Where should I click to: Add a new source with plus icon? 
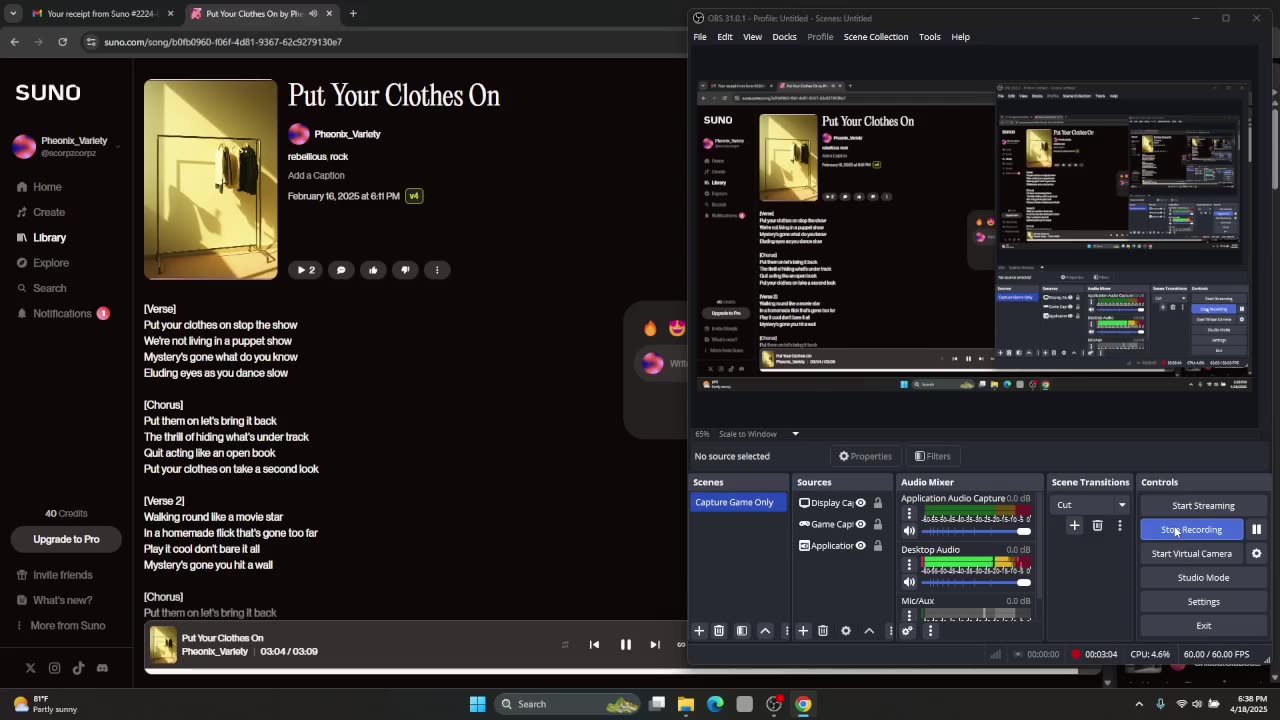click(x=803, y=631)
